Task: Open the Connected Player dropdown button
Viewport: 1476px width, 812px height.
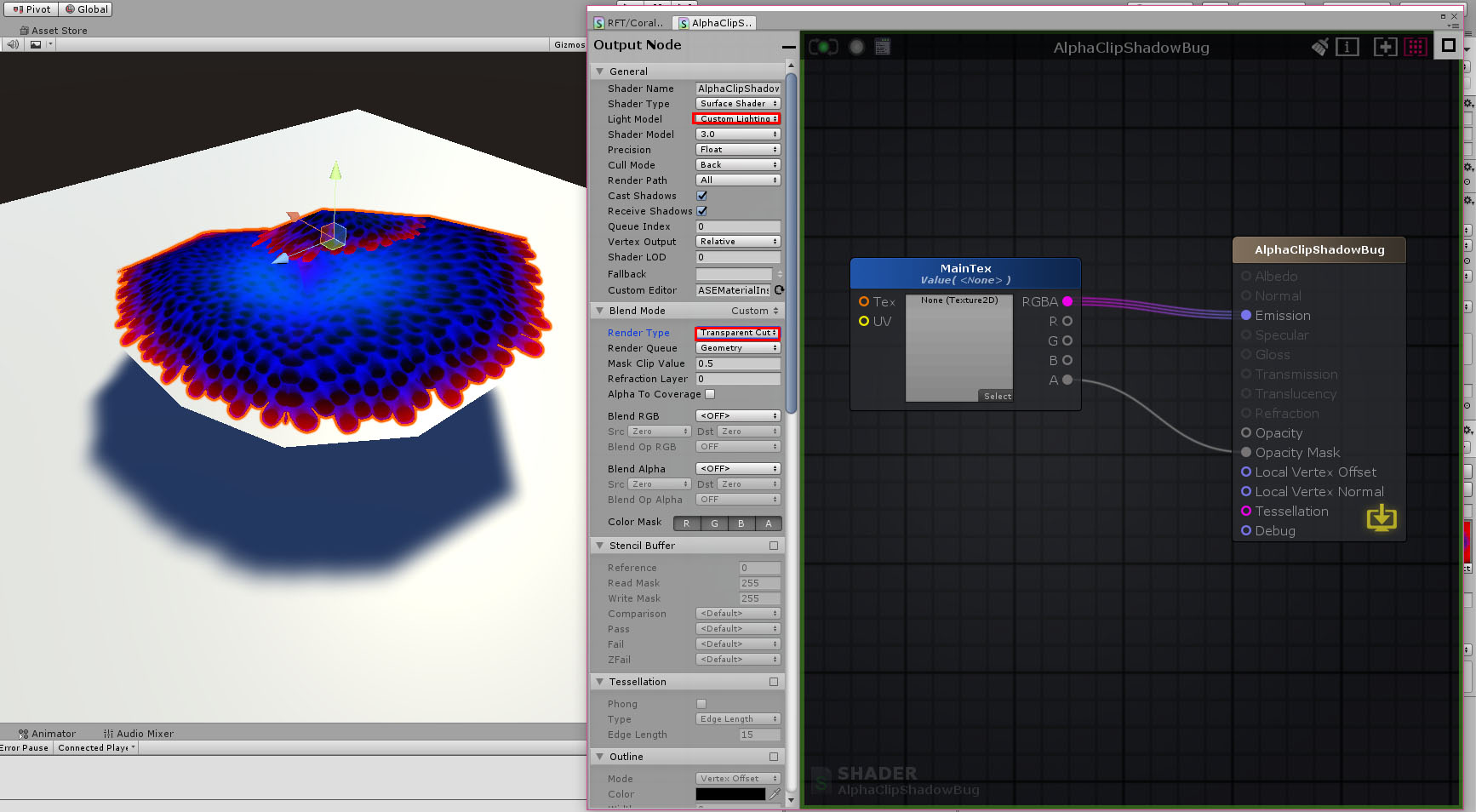Action: (x=96, y=748)
